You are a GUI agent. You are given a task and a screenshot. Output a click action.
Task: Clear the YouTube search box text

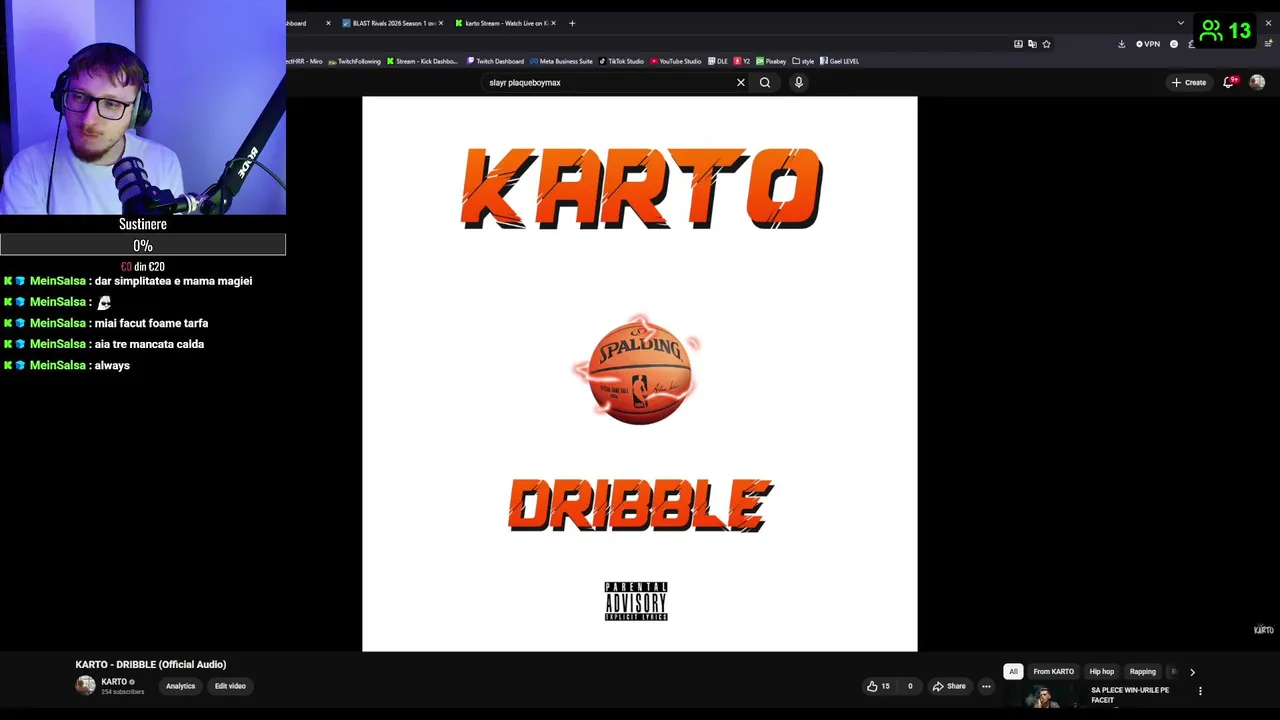click(x=741, y=83)
